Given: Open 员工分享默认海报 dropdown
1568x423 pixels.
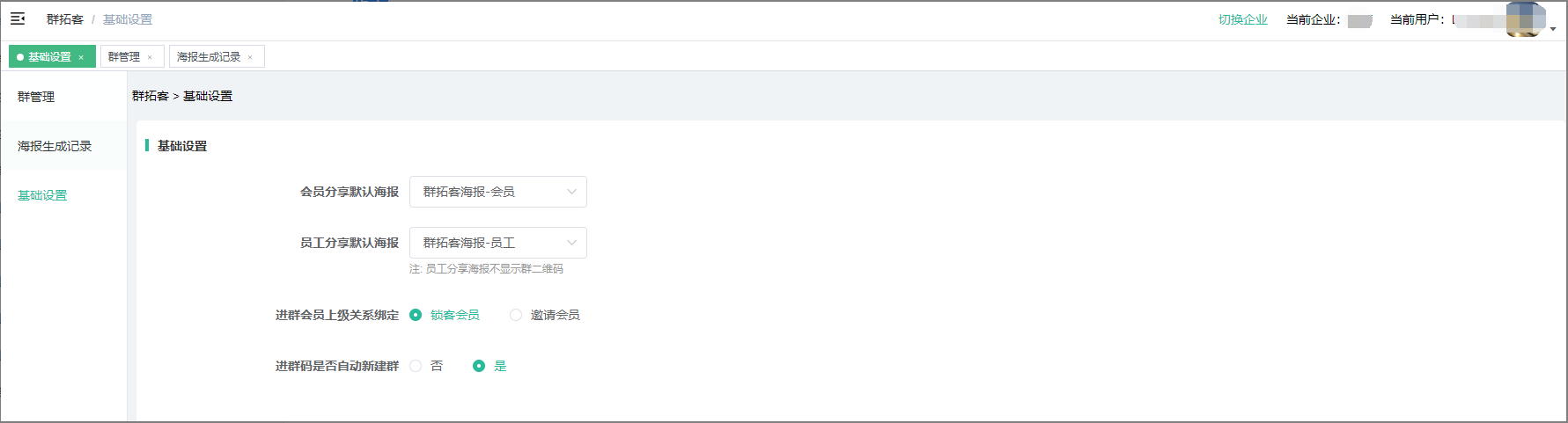Looking at the screenshot, I should click(x=497, y=243).
